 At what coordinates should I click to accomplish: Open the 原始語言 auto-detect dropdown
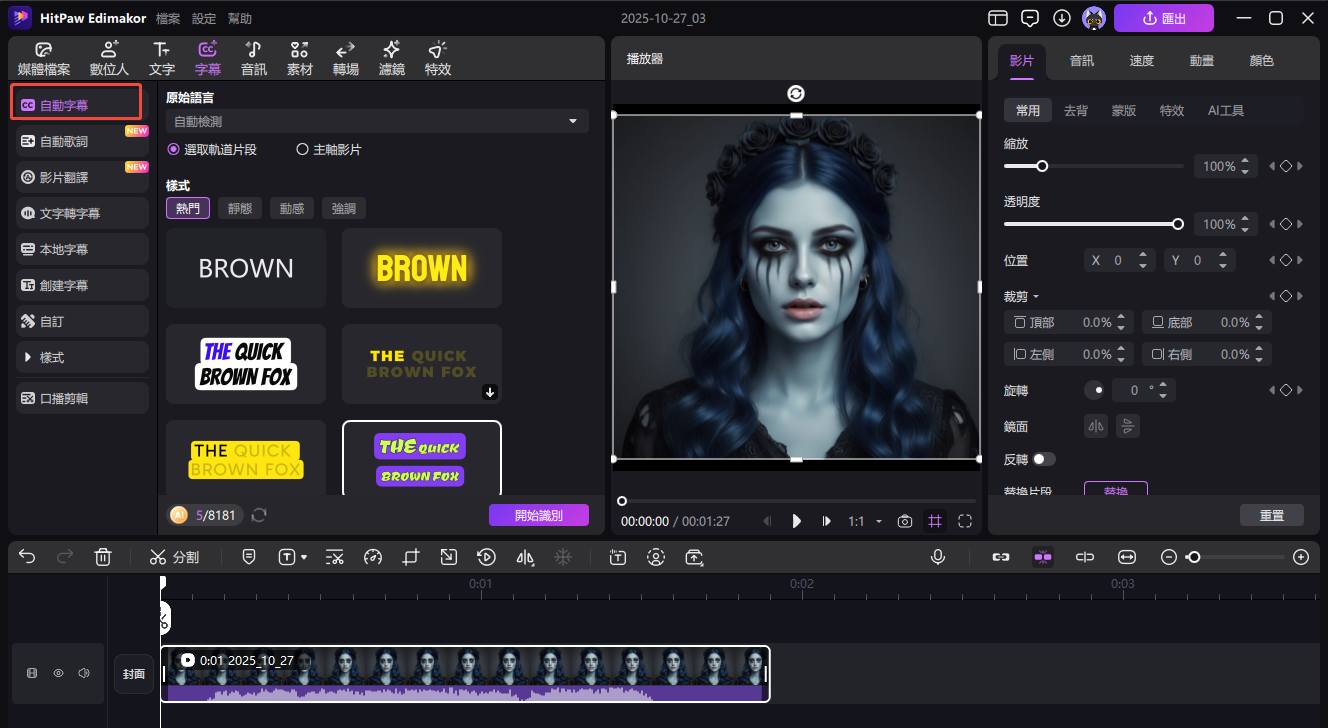tap(377, 121)
